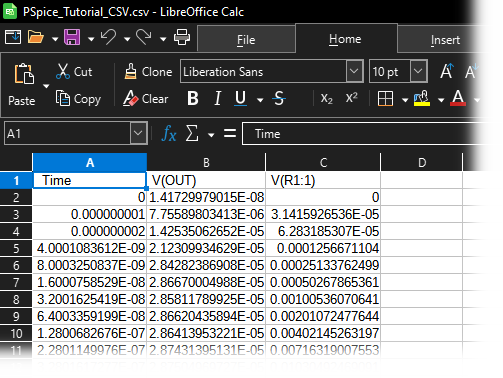Select column B header
503x378 pixels.
pyautogui.click(x=206, y=163)
